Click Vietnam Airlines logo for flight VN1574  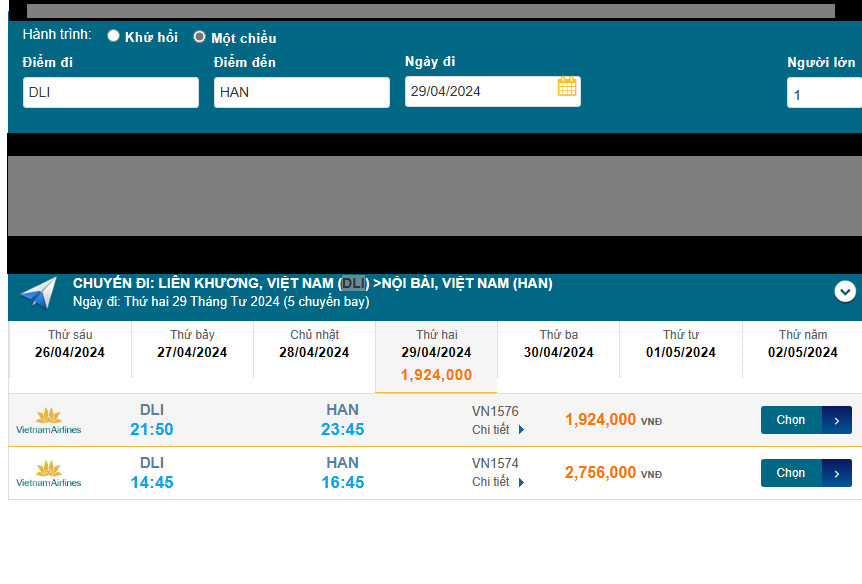click(48, 474)
